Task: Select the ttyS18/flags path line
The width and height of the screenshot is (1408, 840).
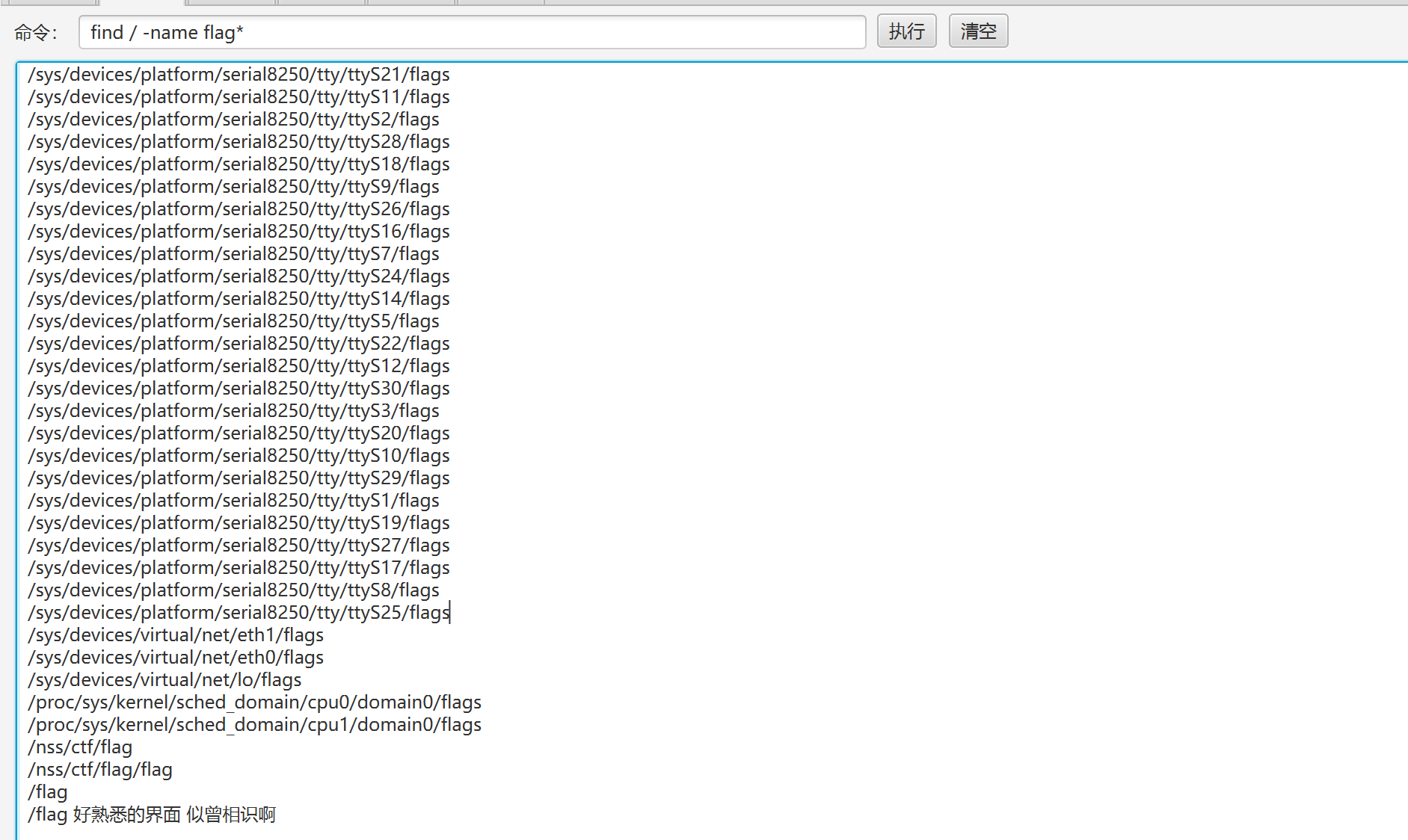Action: [x=239, y=164]
